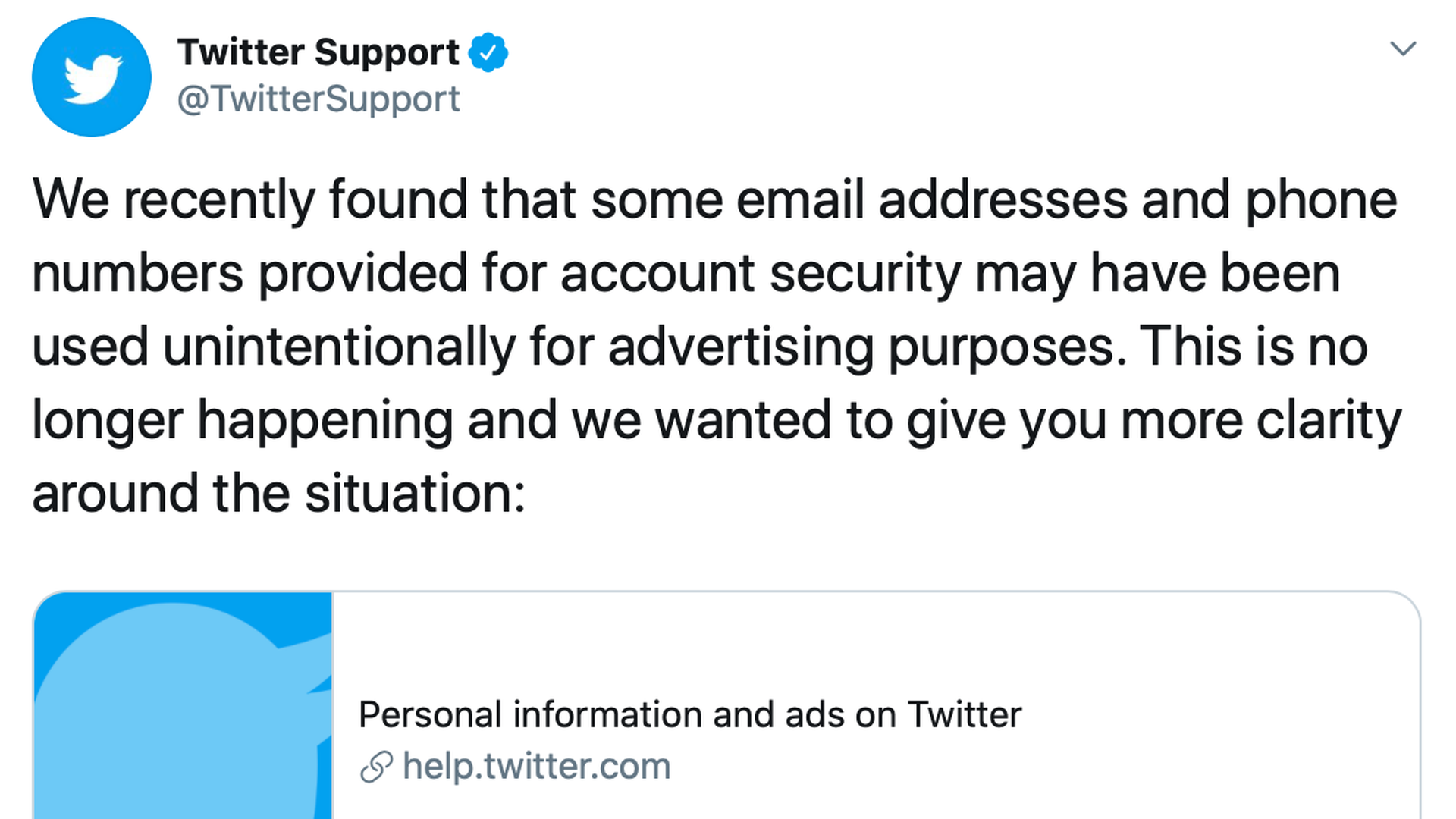Click the word "phone" in the tweet
The height and width of the screenshot is (819, 1456).
pyautogui.click(x=1321, y=200)
